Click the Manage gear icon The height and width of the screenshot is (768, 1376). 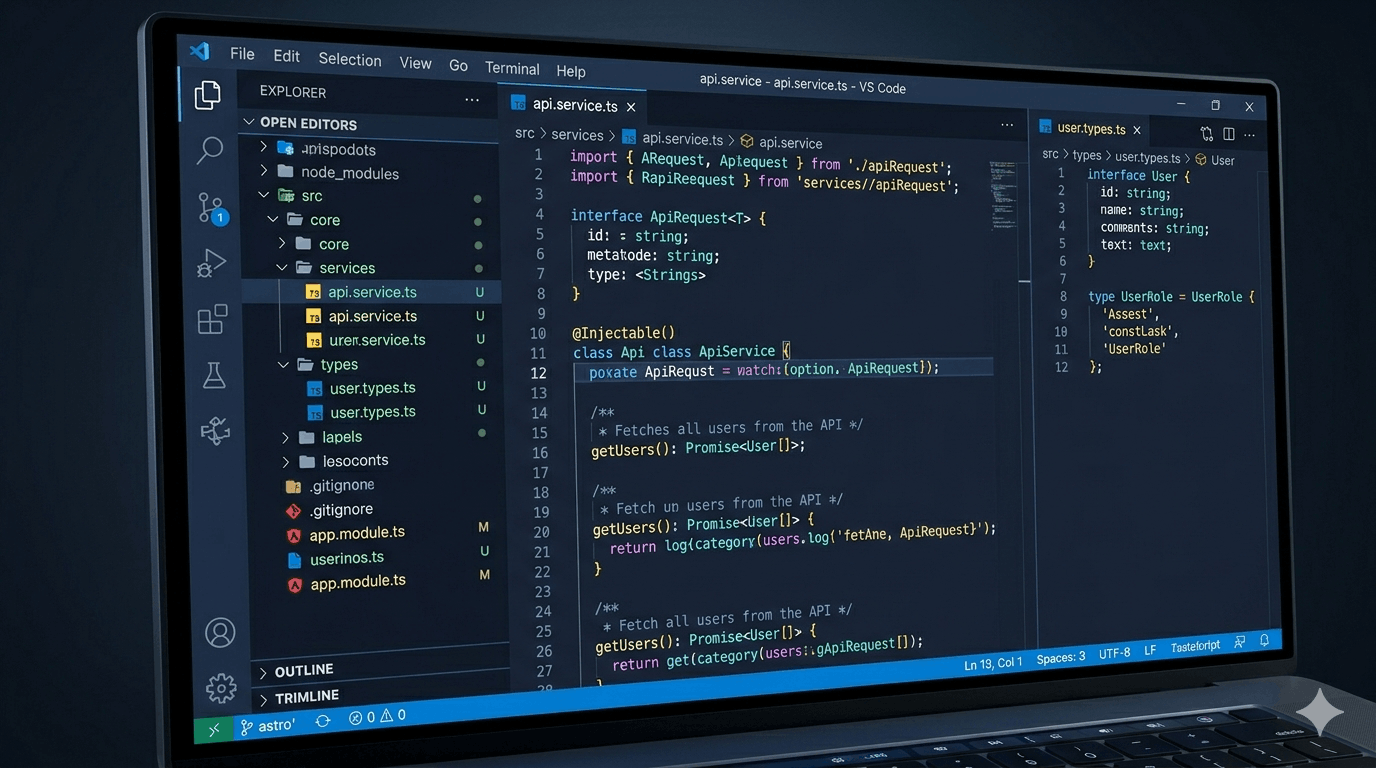(x=220, y=688)
